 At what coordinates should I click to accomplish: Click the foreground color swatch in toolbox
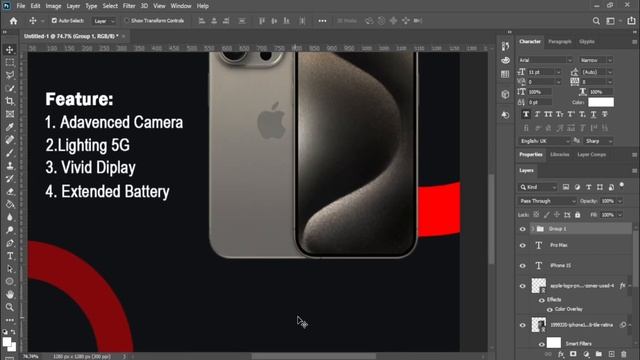7,342
